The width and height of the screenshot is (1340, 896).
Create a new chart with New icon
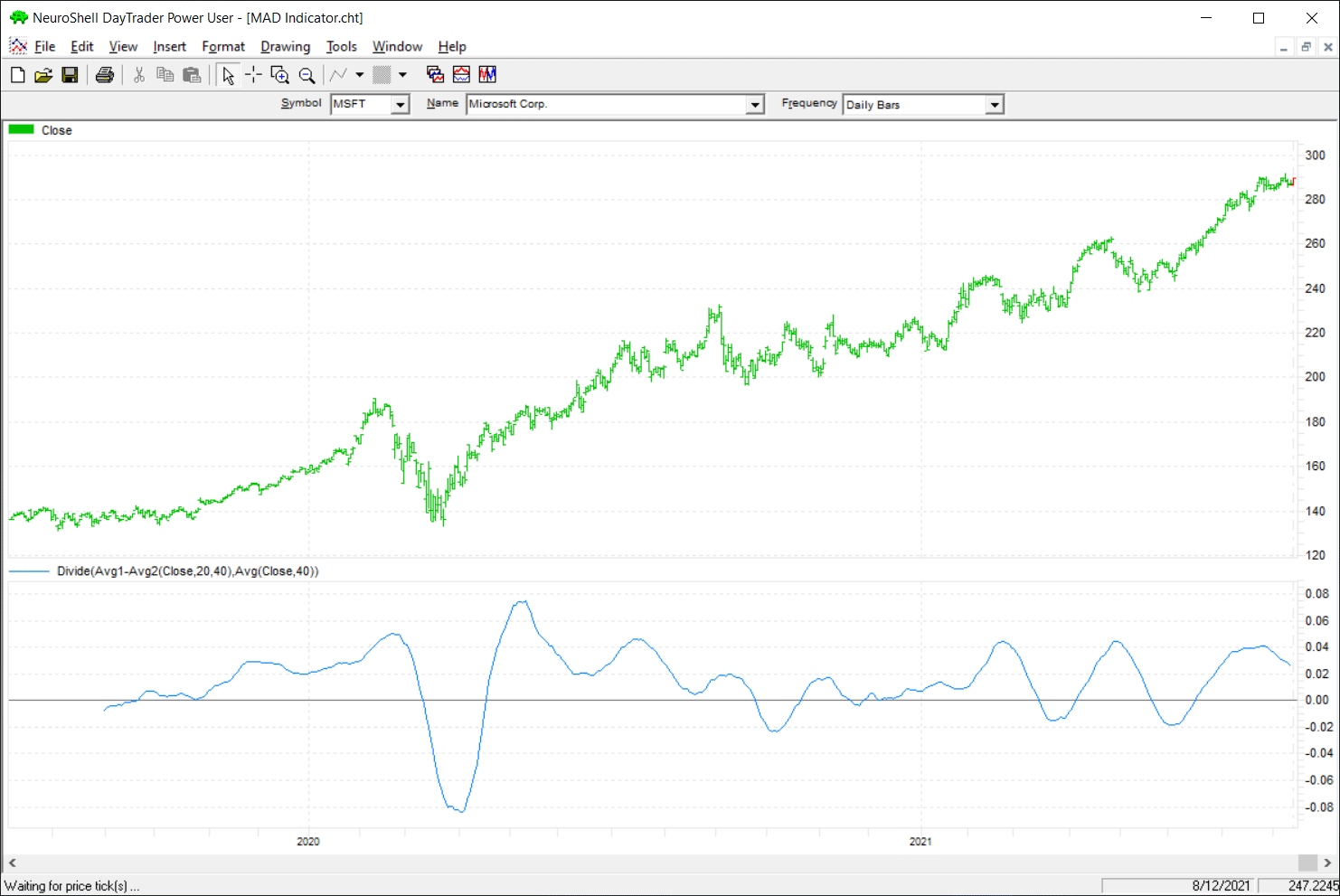[17, 75]
